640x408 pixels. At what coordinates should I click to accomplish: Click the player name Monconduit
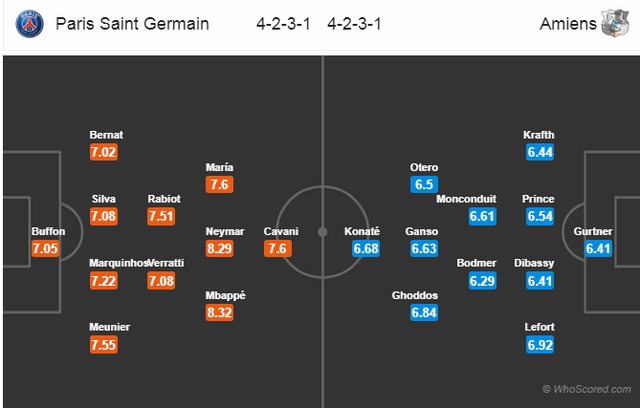tap(466, 199)
